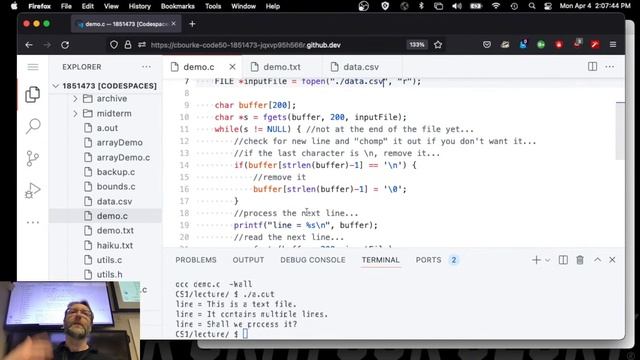
Task: Open the Wi-Fi status menu
Action: click(496, 6)
